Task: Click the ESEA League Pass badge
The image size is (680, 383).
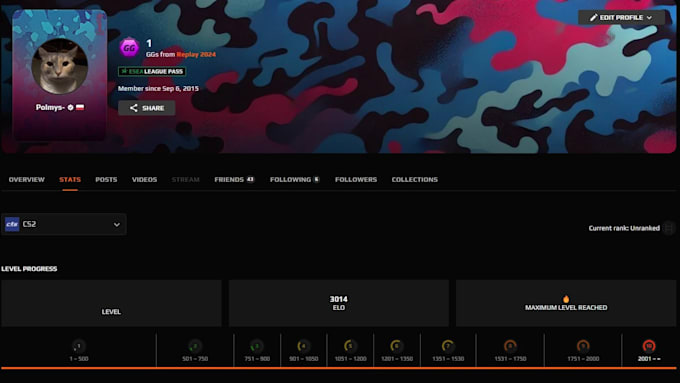Action: pos(152,72)
